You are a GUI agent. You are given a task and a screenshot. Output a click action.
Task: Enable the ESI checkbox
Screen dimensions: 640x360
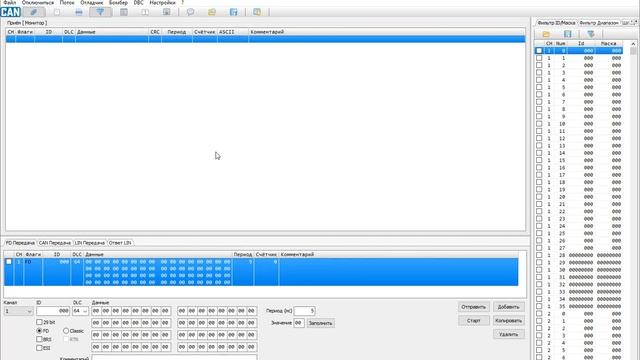(x=39, y=348)
